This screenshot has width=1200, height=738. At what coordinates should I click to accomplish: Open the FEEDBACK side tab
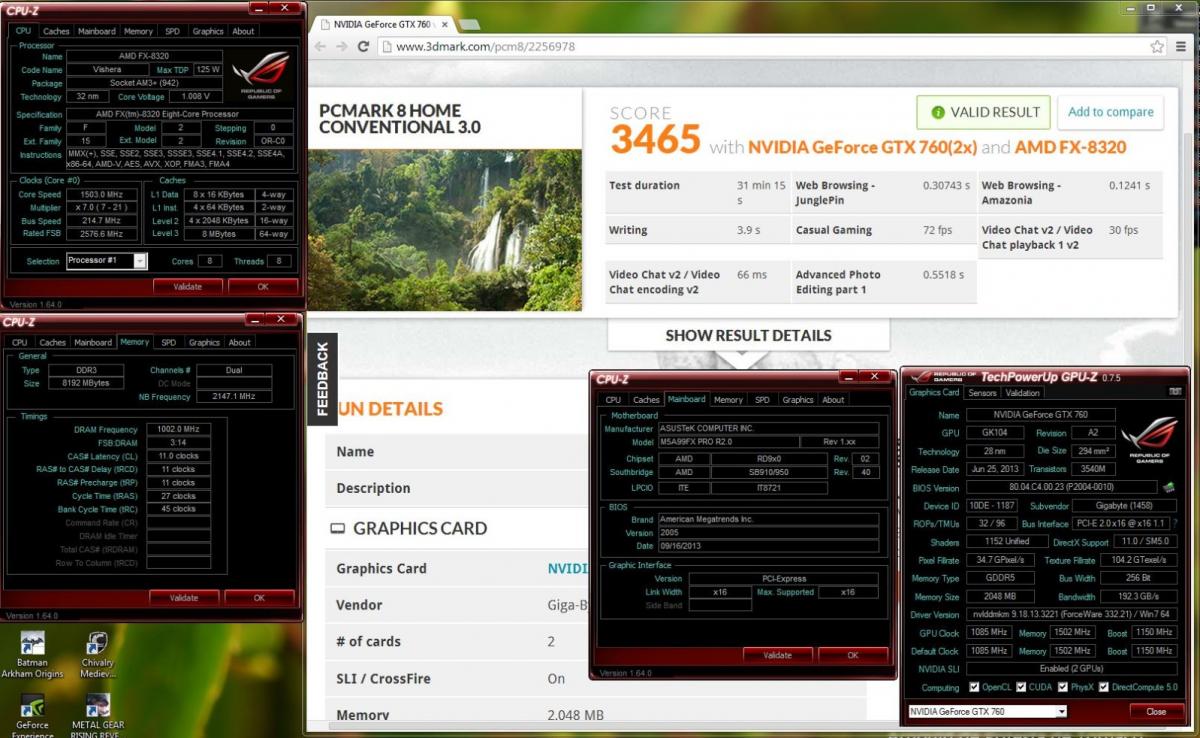pyautogui.click(x=322, y=379)
